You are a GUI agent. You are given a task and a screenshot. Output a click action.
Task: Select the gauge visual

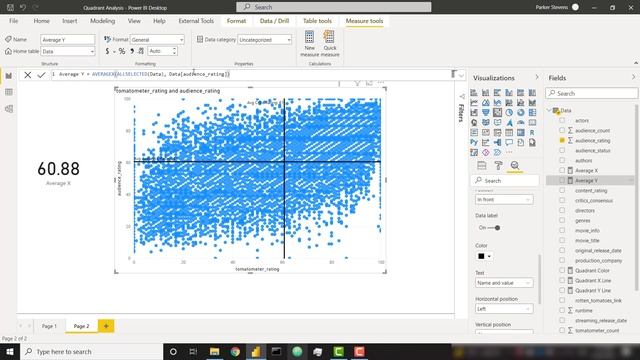521,122
